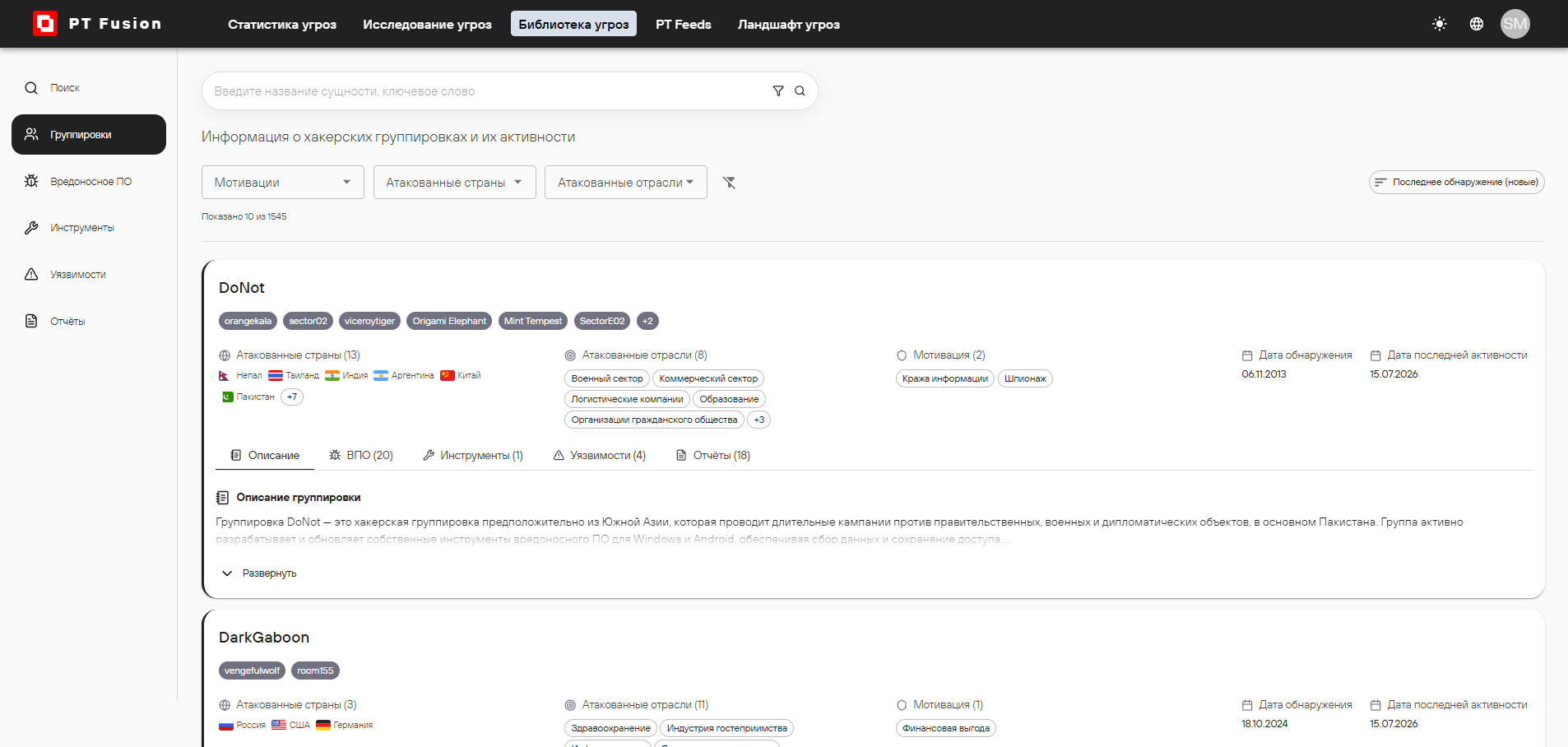
Task: Go to Поиск in the sidebar
Action: tap(89, 88)
